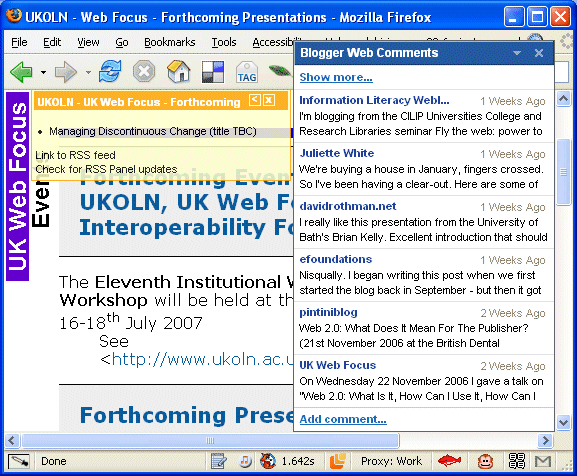The image size is (577, 476).
Task: Open the efoundations comment link
Action: tap(336, 259)
